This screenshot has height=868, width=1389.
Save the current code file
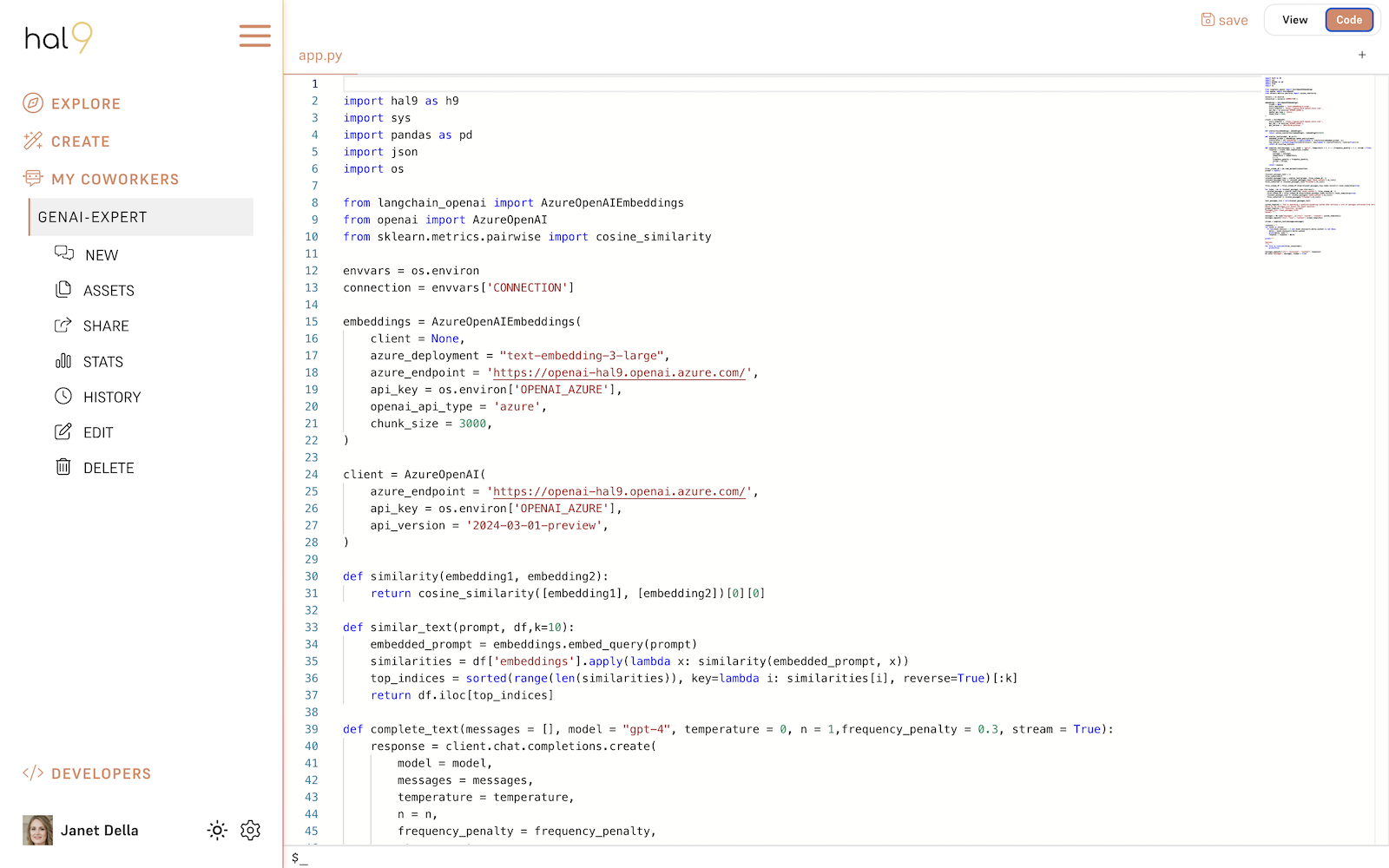(1224, 20)
